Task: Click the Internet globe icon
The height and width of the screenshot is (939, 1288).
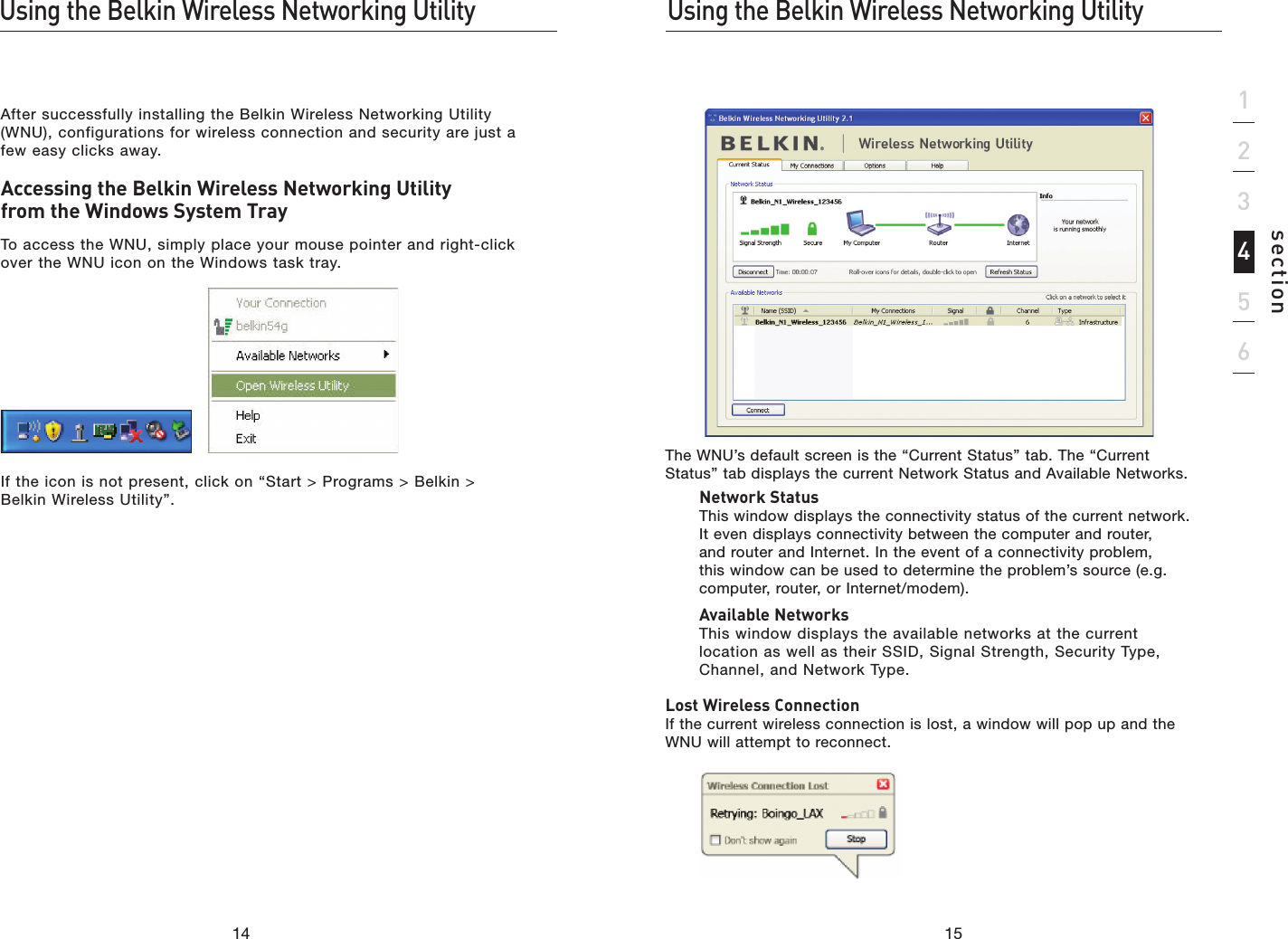Action: pyautogui.click(x=1018, y=224)
